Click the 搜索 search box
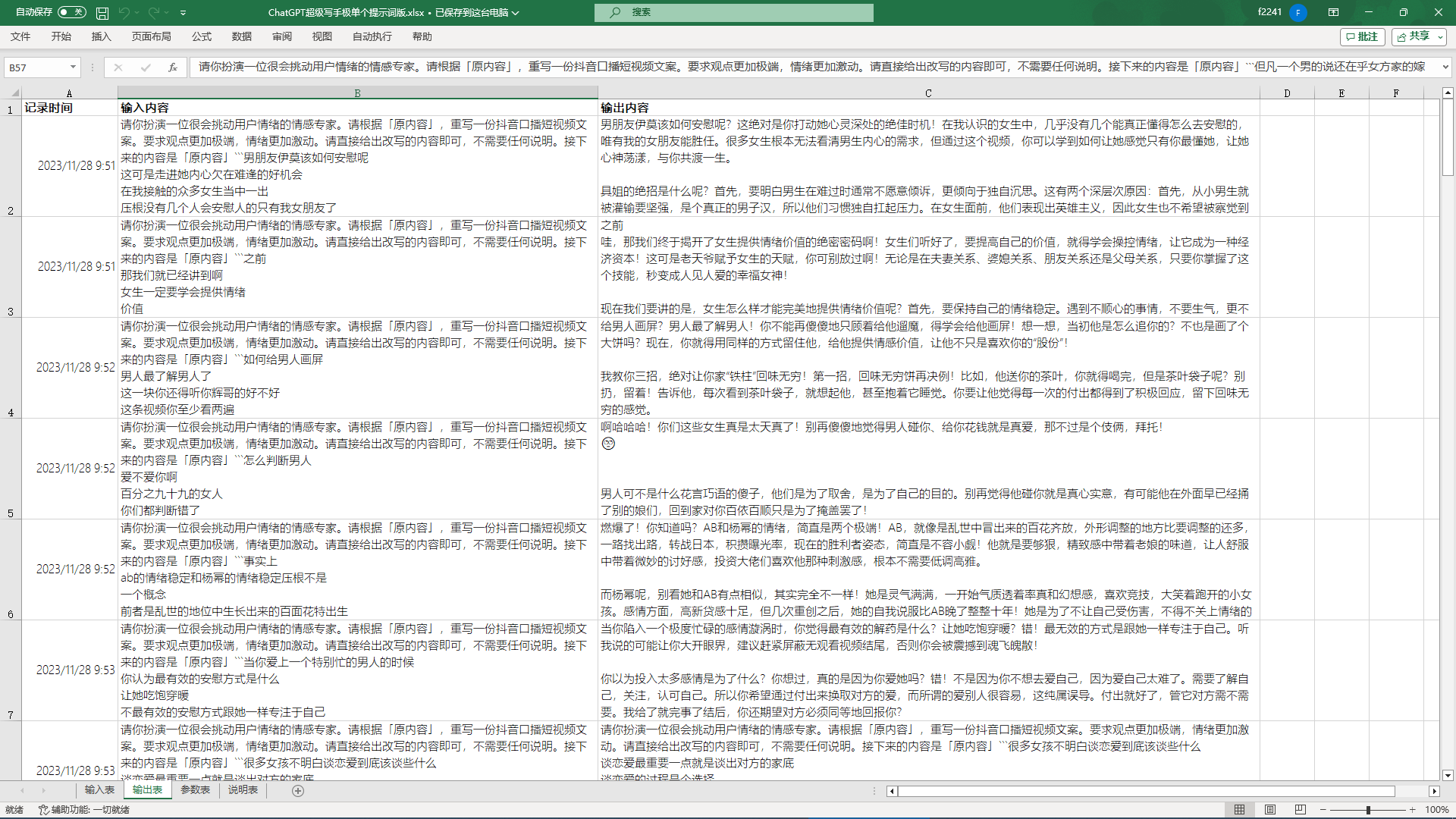The width and height of the screenshot is (1456, 819). coord(734,13)
